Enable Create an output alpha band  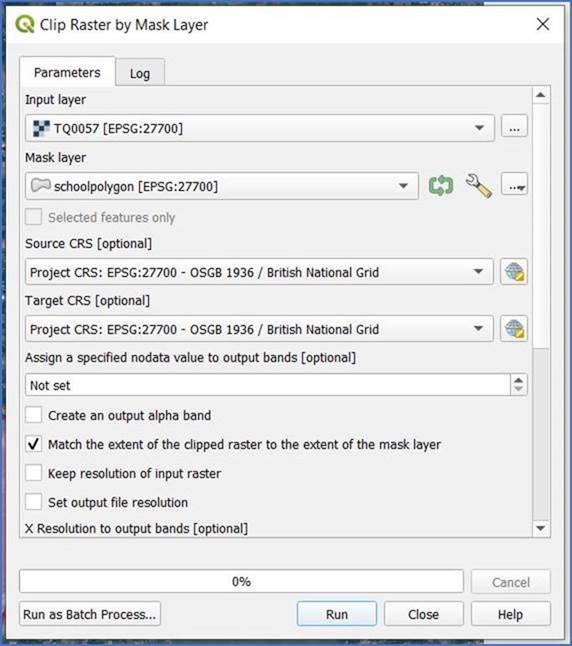[x=33, y=415]
